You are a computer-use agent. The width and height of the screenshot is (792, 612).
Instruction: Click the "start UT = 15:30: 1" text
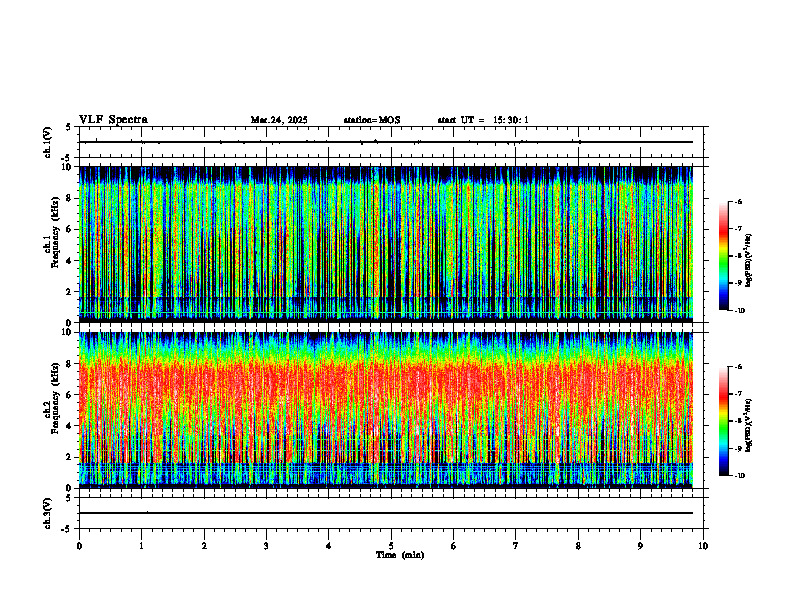coord(483,120)
